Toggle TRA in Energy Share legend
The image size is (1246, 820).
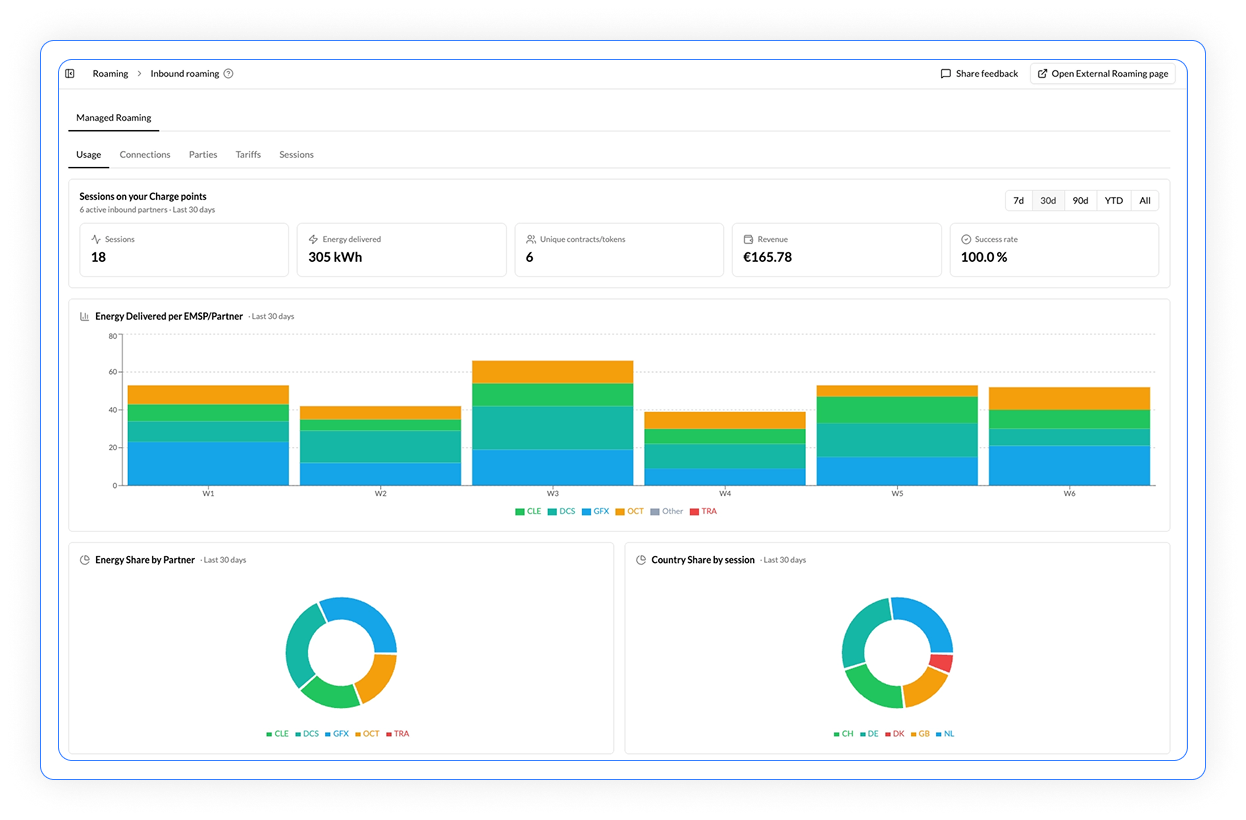396,734
